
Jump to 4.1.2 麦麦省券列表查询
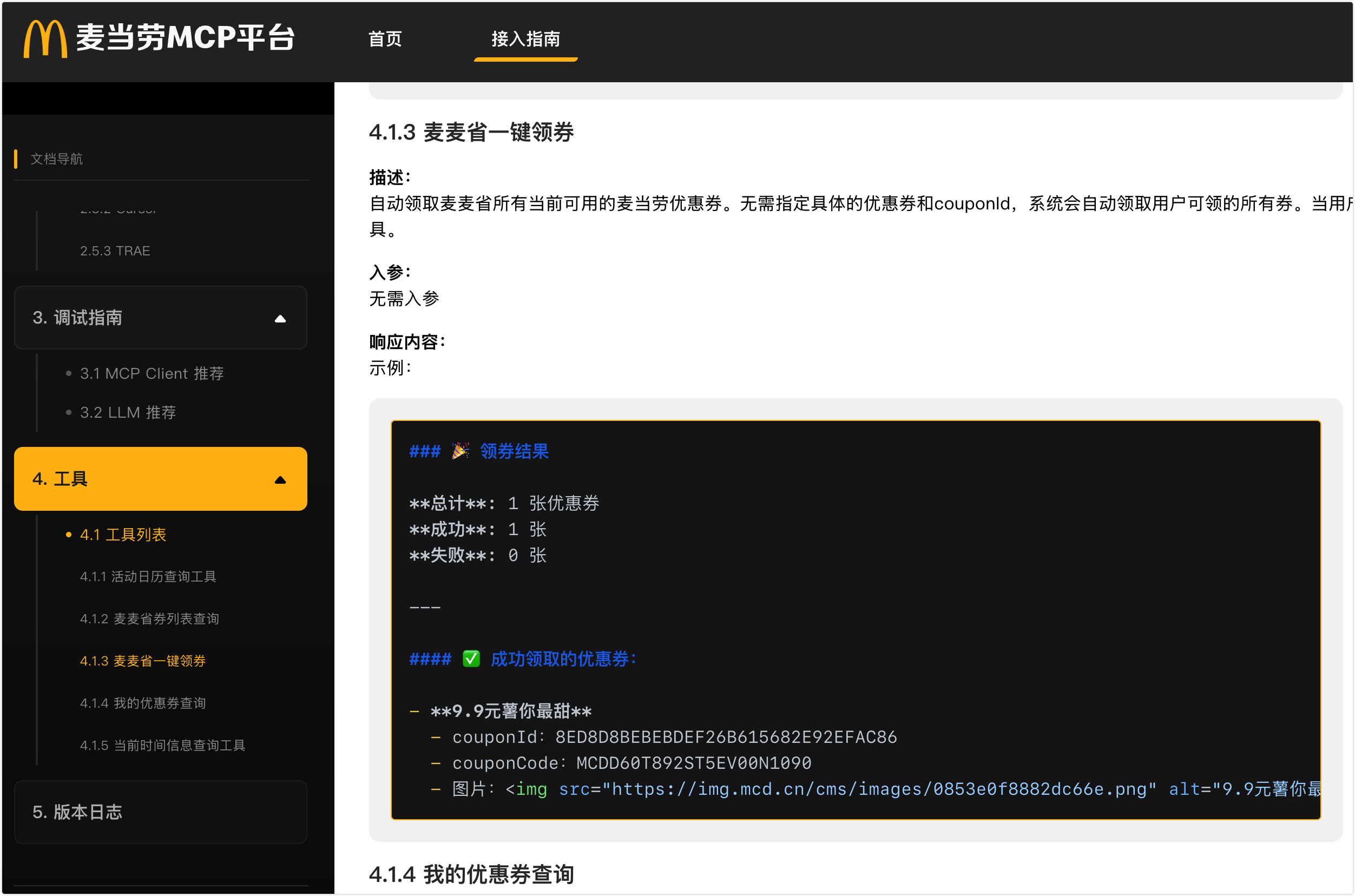149,619
